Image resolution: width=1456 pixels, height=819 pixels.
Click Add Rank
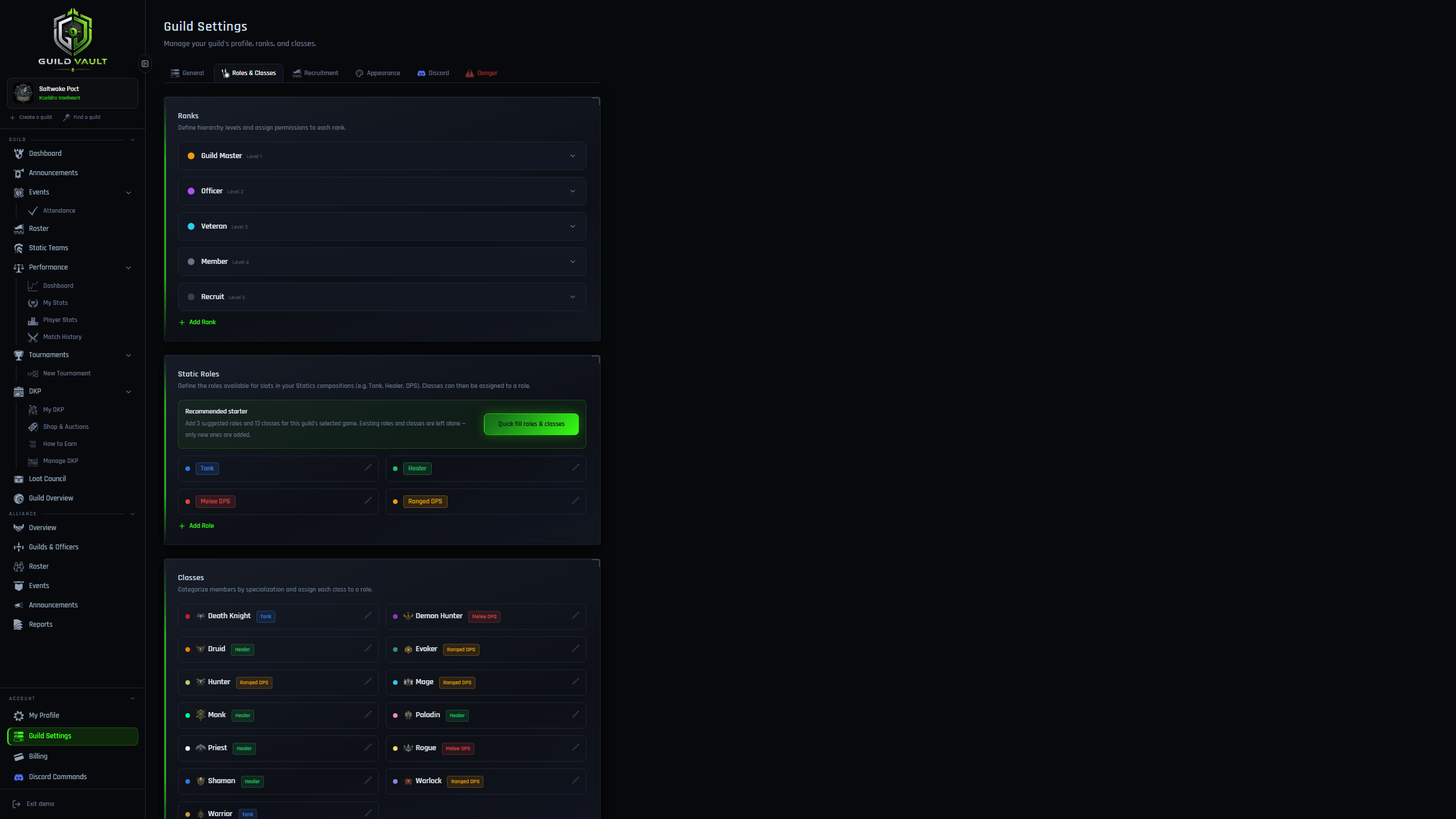[197, 322]
